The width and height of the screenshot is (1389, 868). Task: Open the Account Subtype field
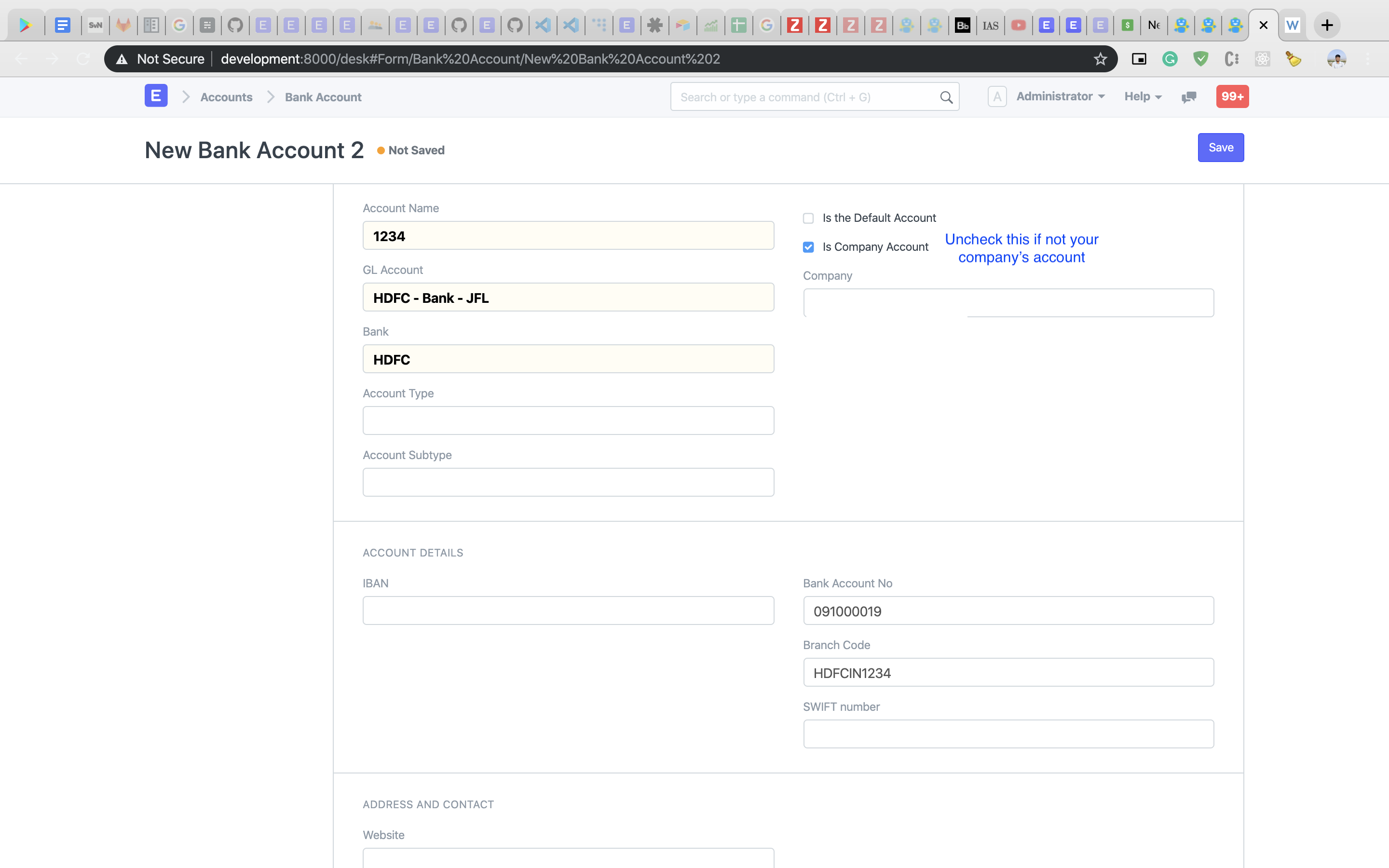(x=568, y=482)
